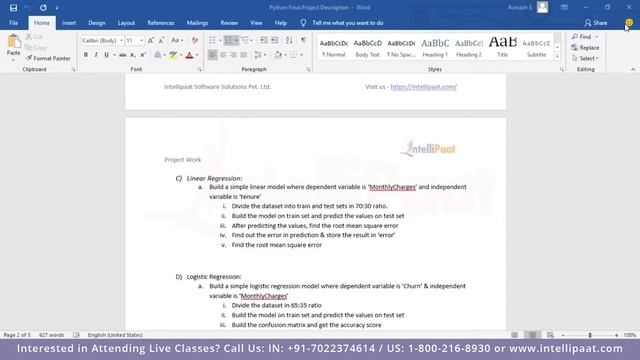Toggle Subscript formatting
The image size is (640, 360).
pos(133,55)
